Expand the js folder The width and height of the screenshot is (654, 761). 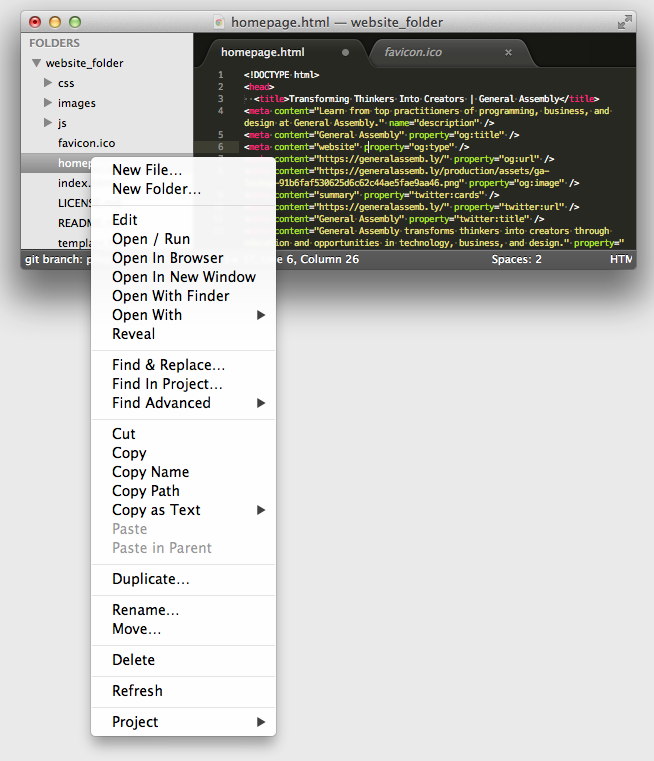point(47,123)
